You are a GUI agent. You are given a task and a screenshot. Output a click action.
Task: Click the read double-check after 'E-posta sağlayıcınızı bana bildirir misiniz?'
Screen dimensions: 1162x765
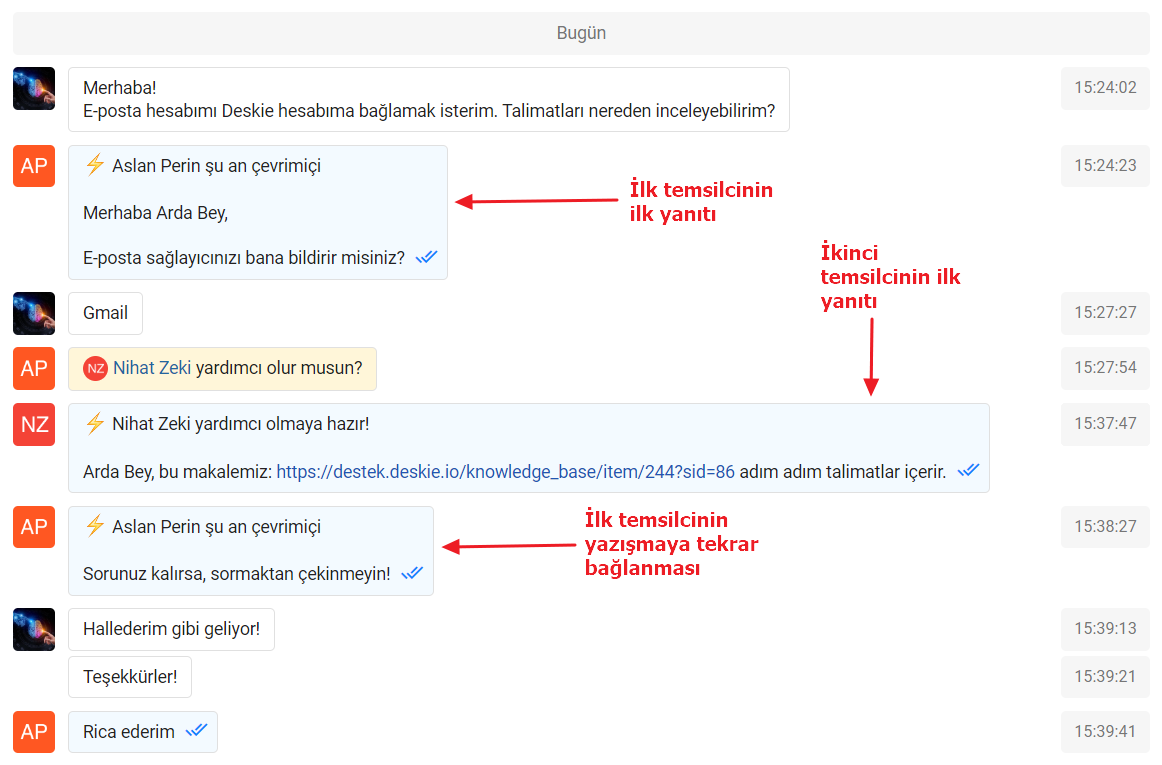(x=426, y=257)
